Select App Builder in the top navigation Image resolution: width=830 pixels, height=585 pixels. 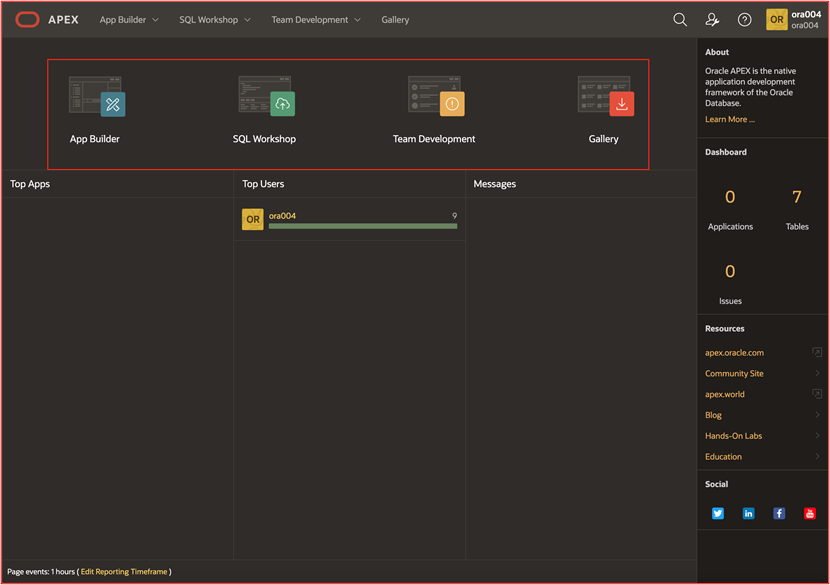[123, 20]
